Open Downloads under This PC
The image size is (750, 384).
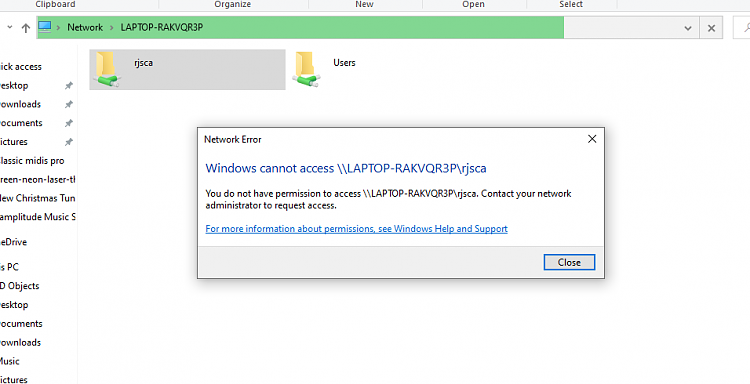pos(20,342)
